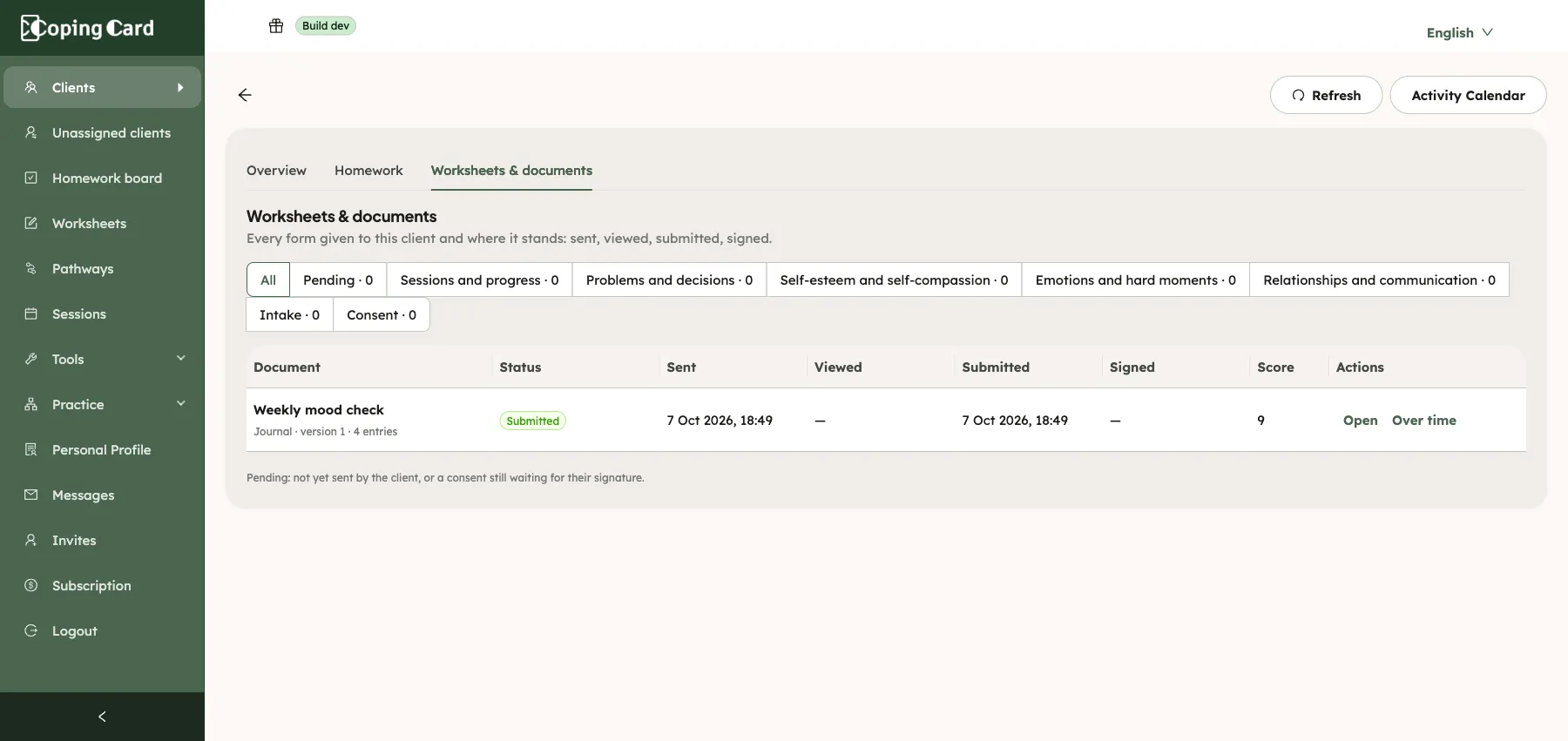
Task: Click the Invites sidebar icon
Action: point(31,540)
